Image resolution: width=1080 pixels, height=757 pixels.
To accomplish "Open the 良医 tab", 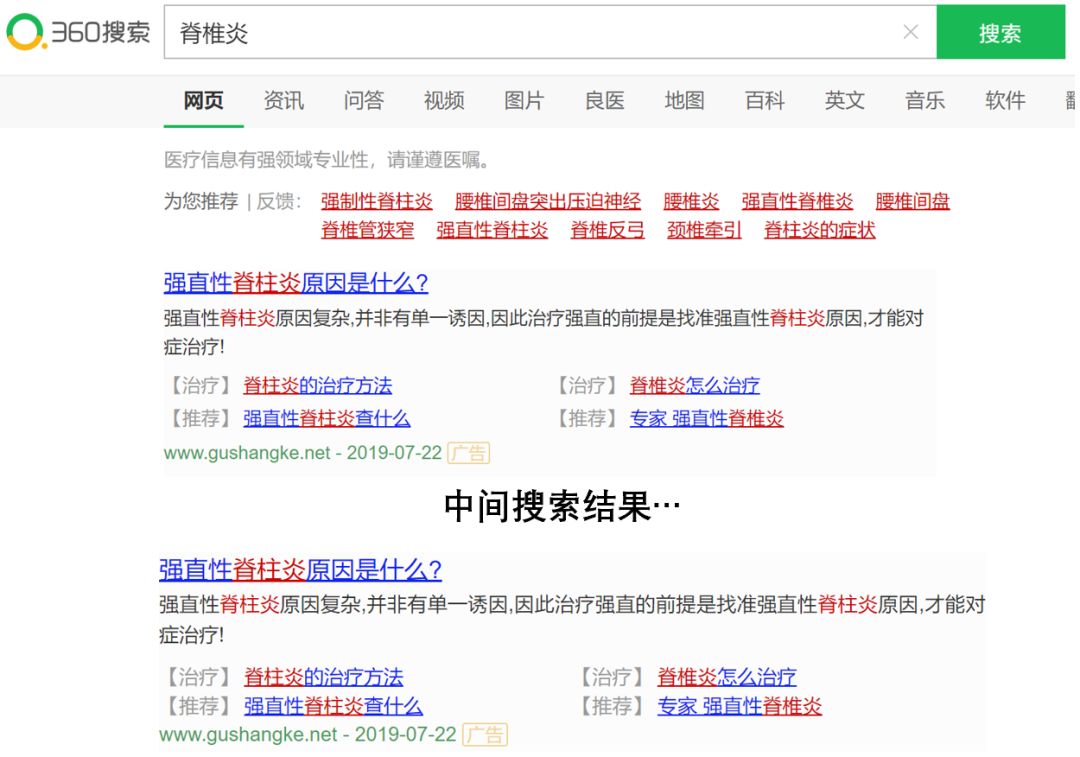I will (x=604, y=100).
